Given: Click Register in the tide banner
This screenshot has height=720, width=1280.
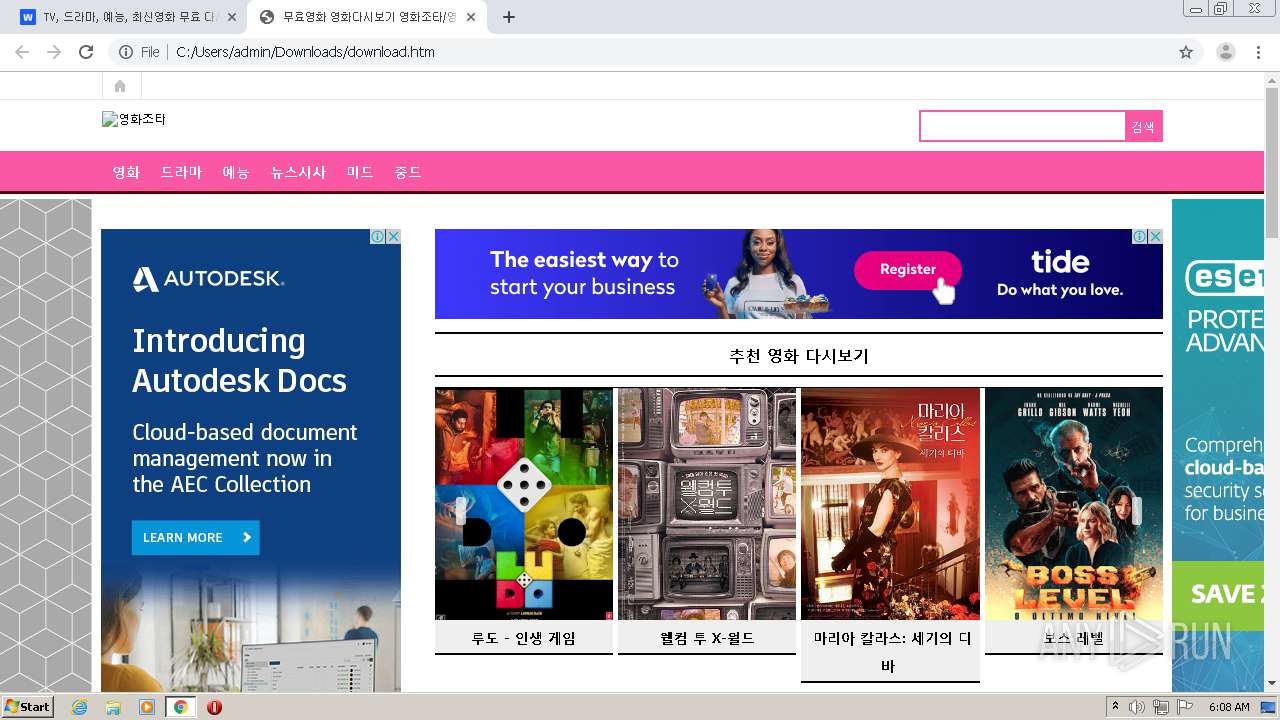Looking at the screenshot, I should point(908,269).
